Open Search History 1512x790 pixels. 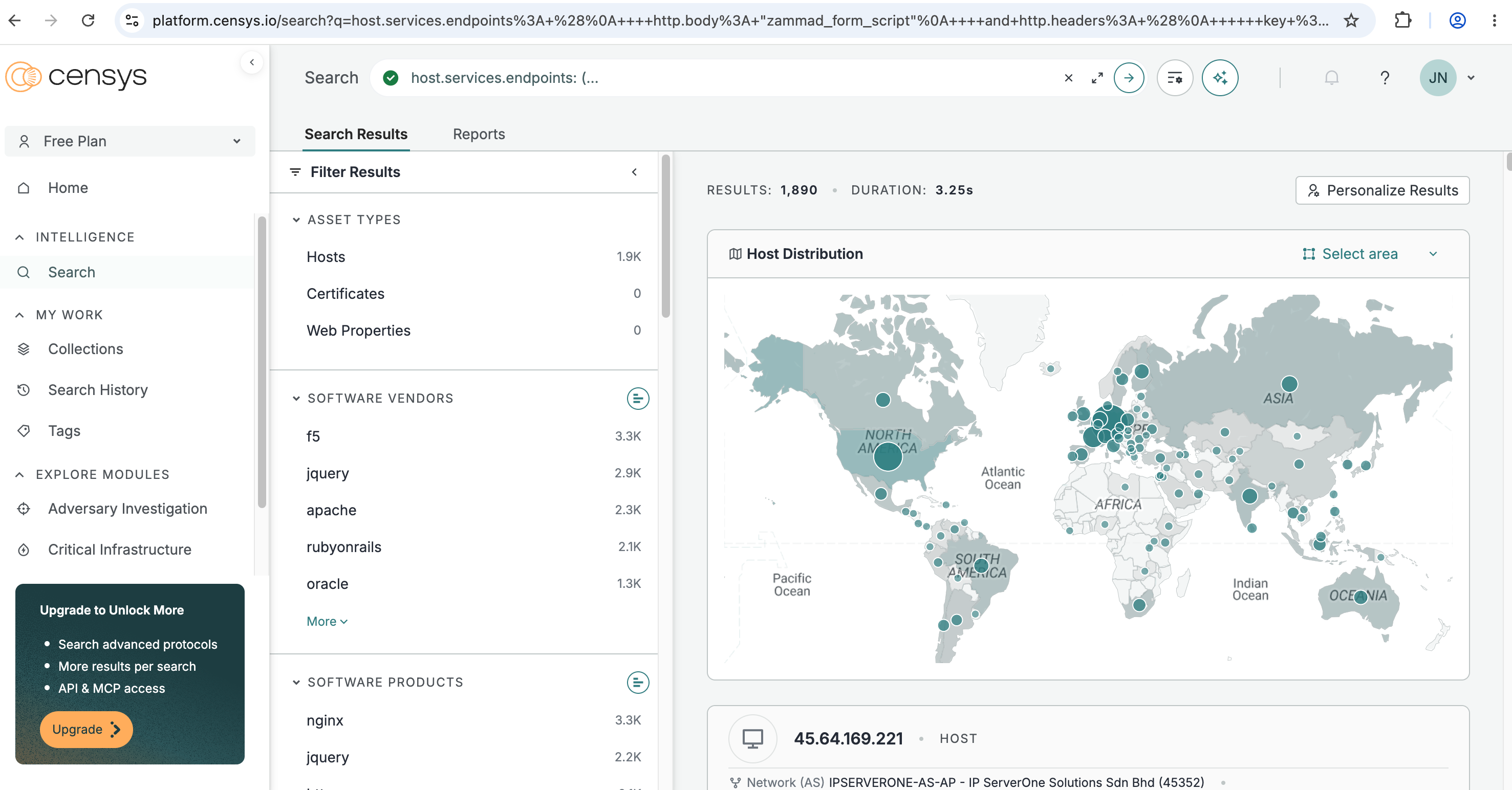click(98, 390)
